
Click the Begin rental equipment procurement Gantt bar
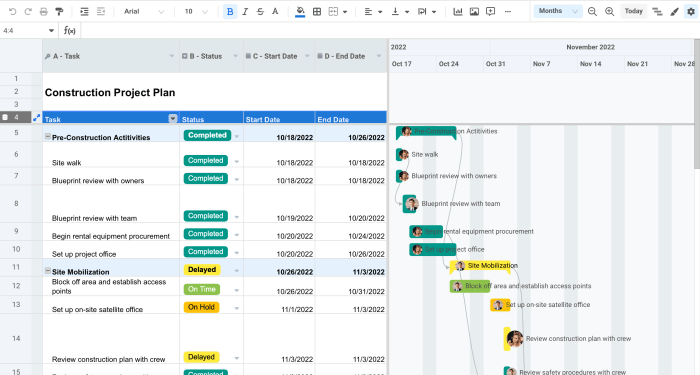tap(426, 231)
